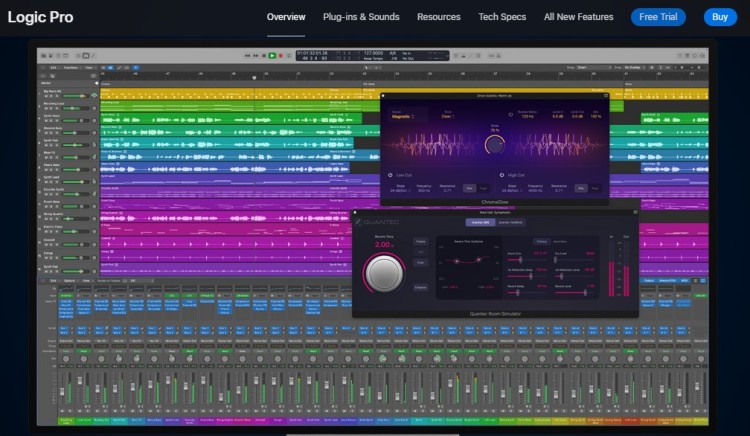View All New Features
Viewport: 750px width, 436px height.
click(579, 17)
